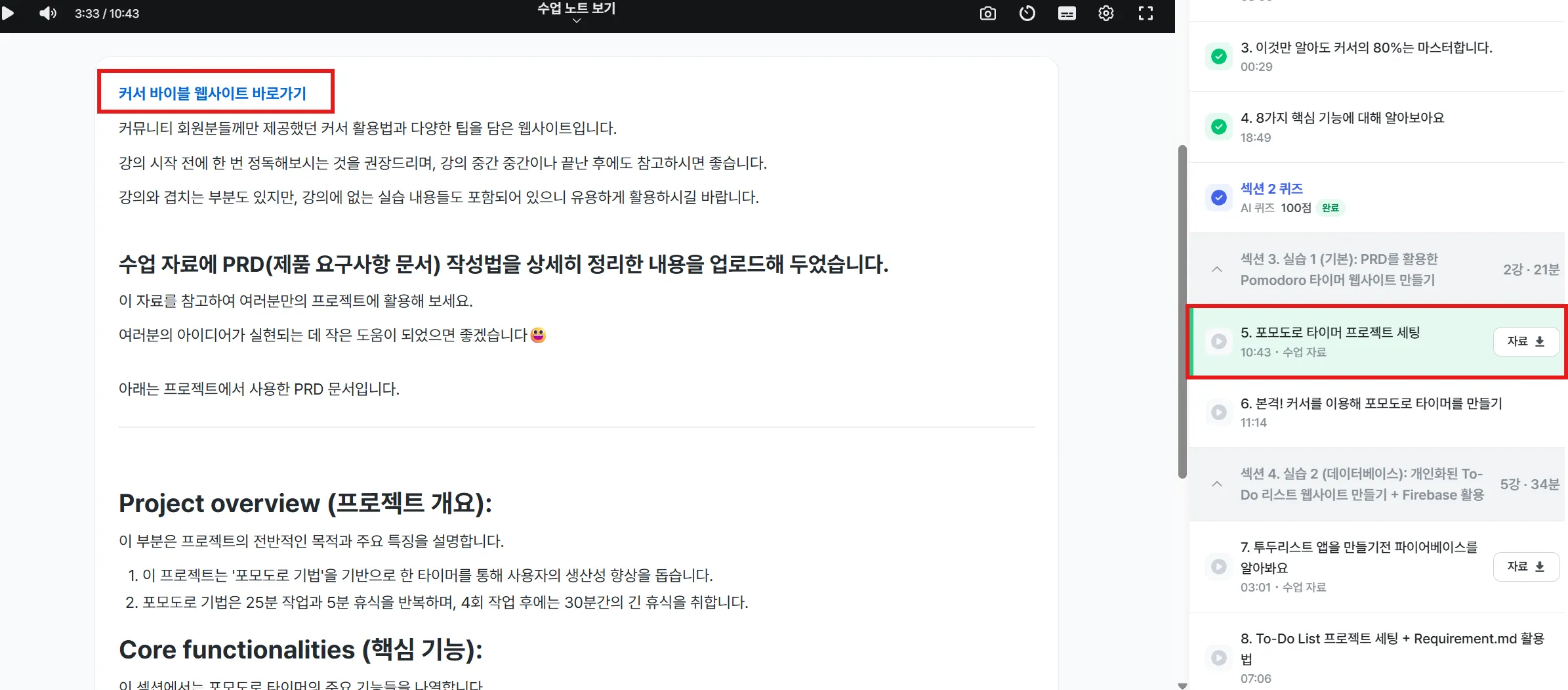
Task: Open lesson 6 본격! 커서를 이용해 포모도로
Action: coord(1371,403)
